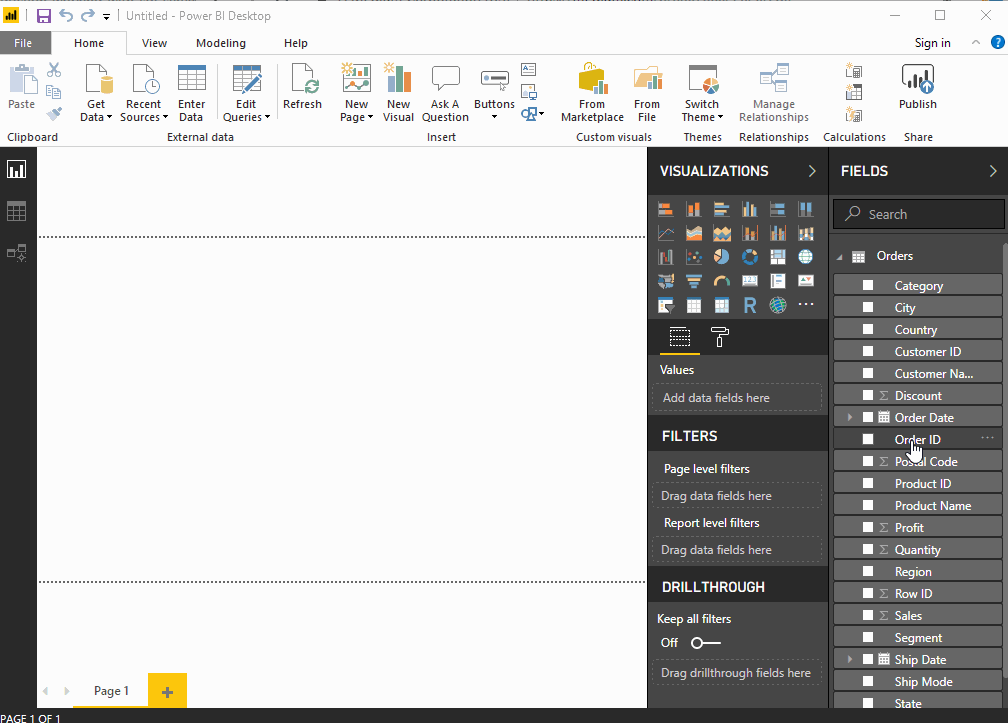The image size is (1008, 723).
Task: Check the Sales field checkbox
Action: tap(868, 615)
